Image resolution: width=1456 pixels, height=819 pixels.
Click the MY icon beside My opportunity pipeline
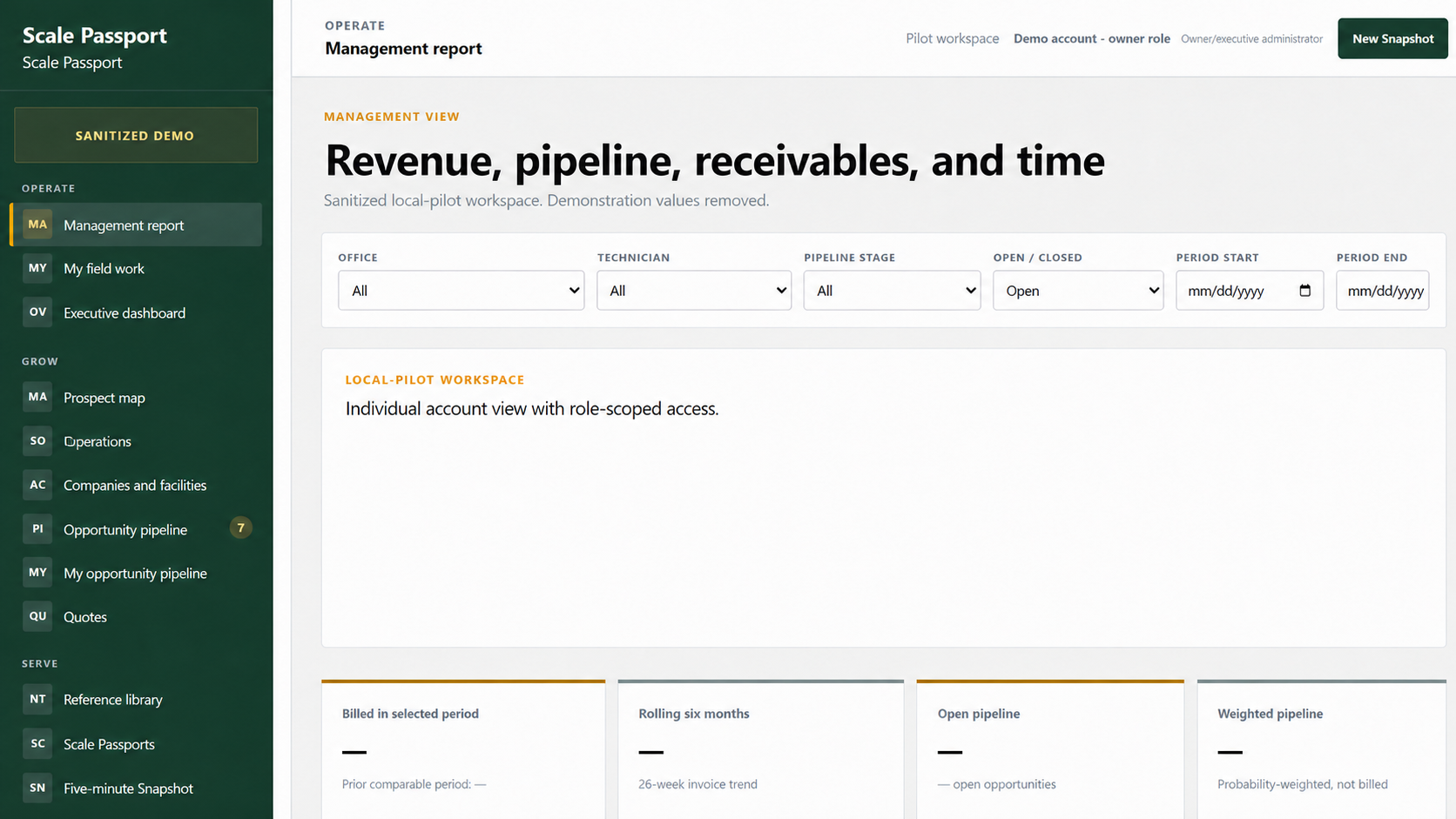coord(37,573)
